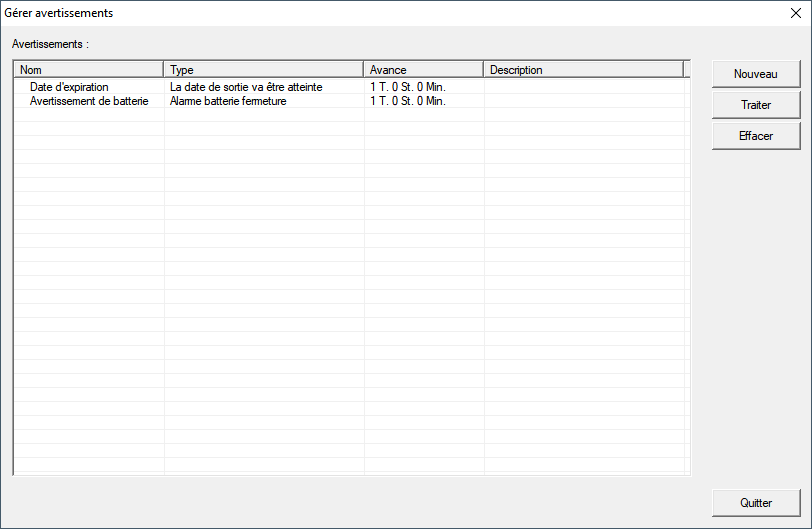Click the Type column header

(263, 70)
